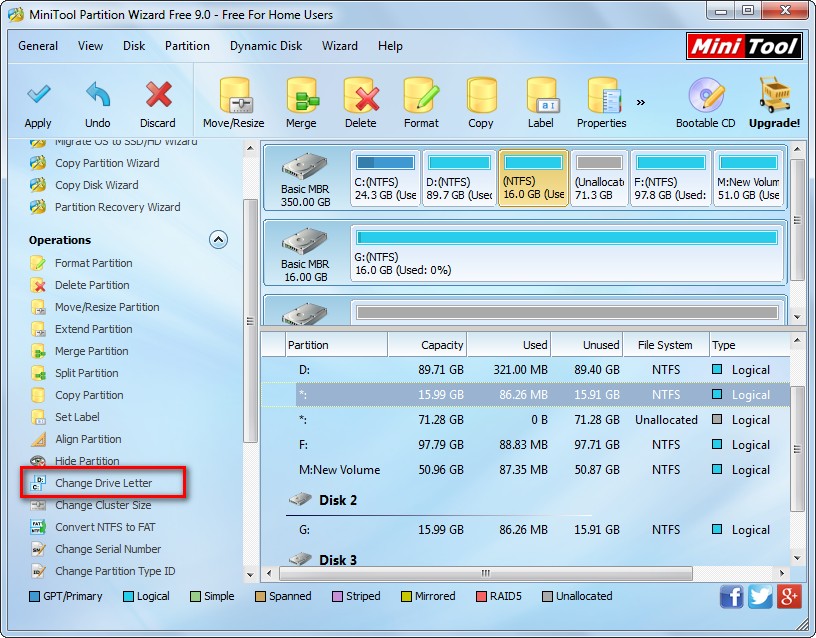Click the Apply checkmark icon

click(39, 95)
